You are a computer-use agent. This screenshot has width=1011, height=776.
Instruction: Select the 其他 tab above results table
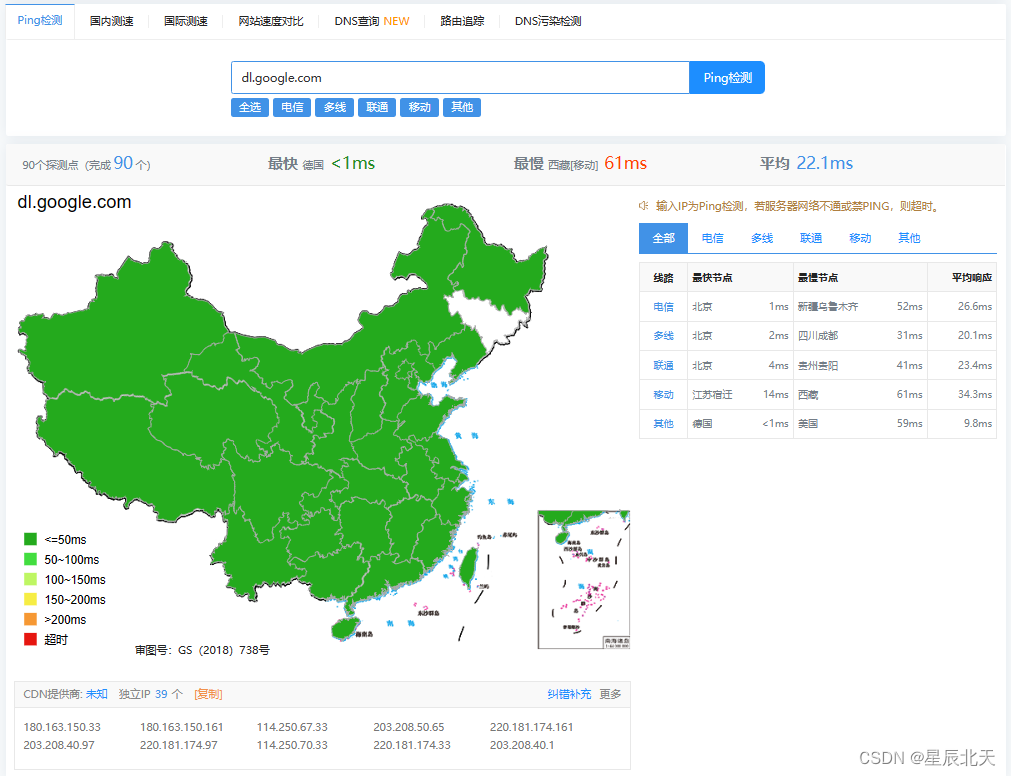tap(908, 238)
